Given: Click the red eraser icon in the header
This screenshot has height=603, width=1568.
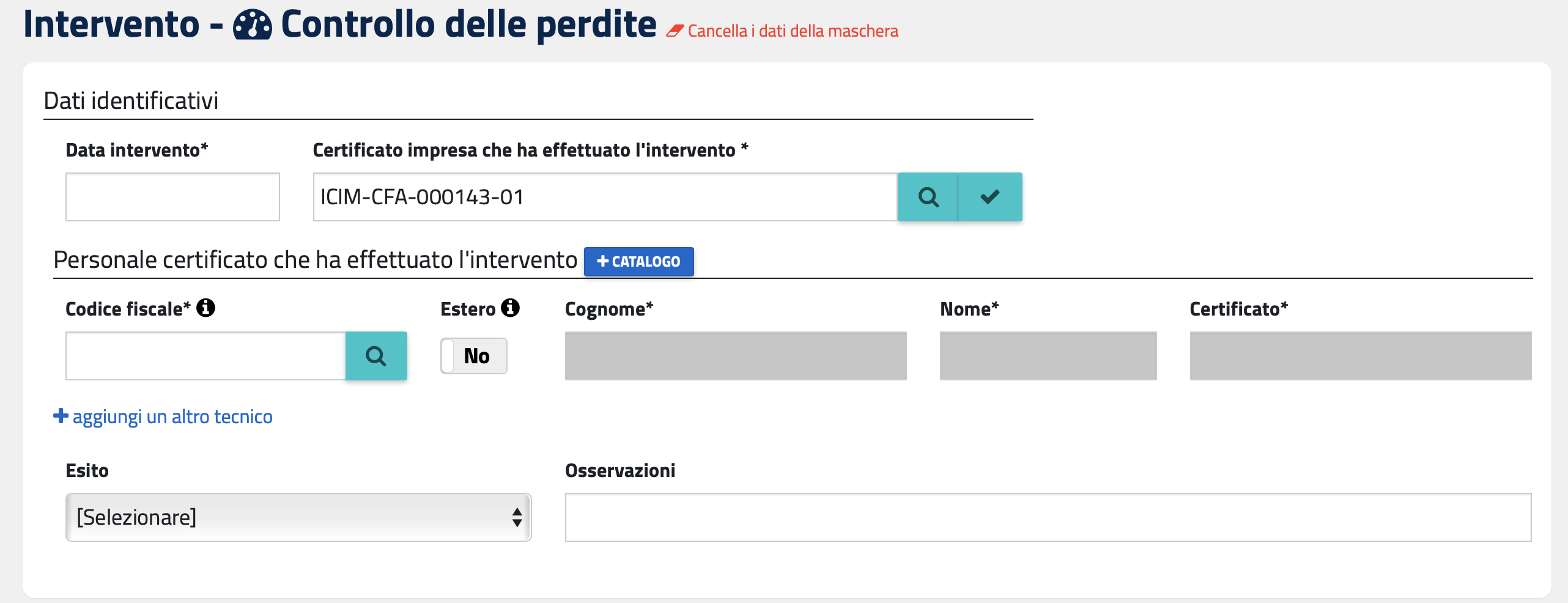Looking at the screenshot, I should (675, 31).
